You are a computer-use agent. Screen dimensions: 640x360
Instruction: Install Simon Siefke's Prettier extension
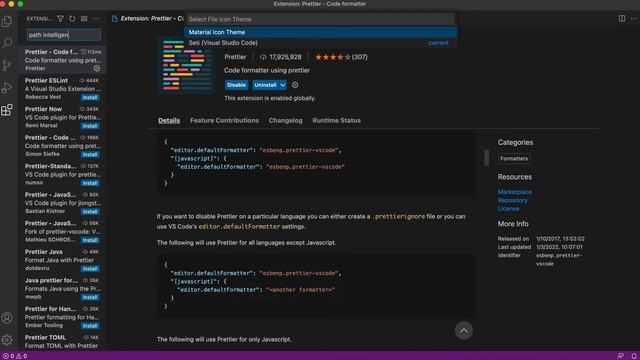[x=90, y=155]
